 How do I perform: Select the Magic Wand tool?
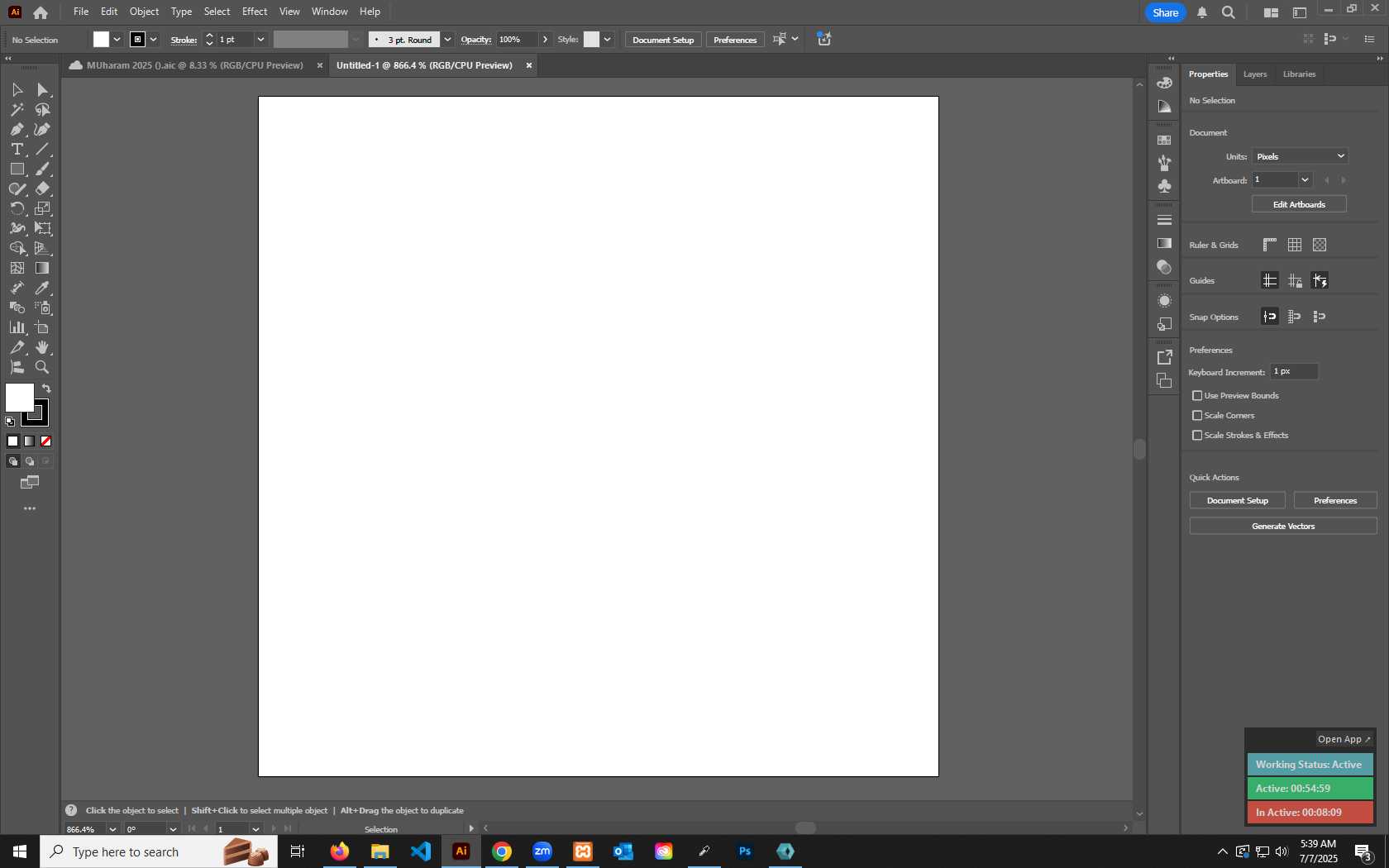(17, 109)
